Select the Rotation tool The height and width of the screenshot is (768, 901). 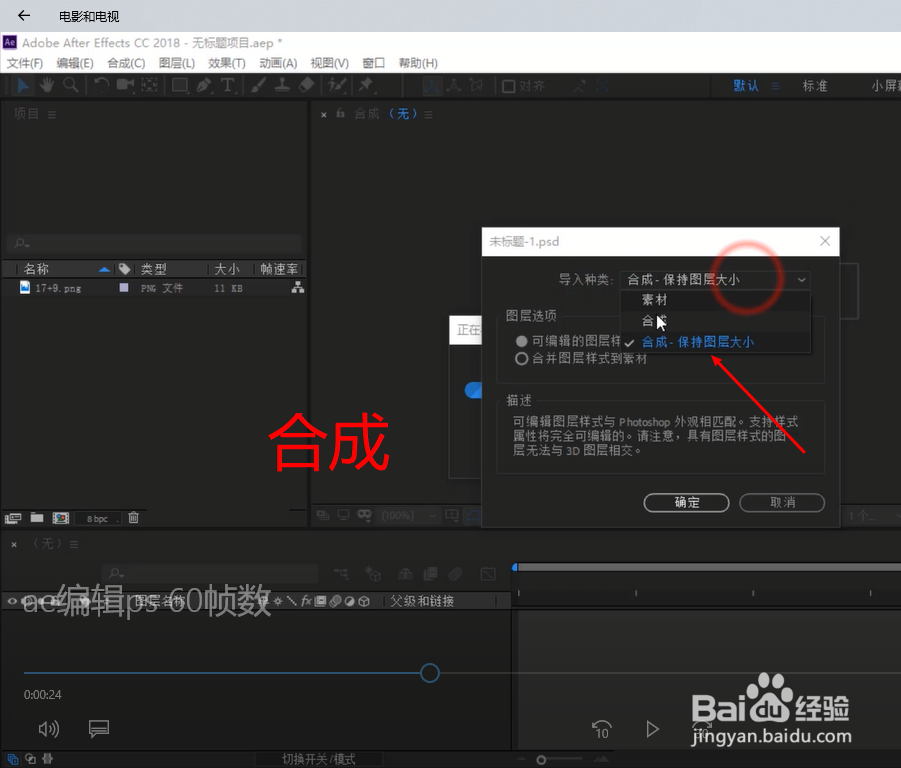(x=101, y=86)
